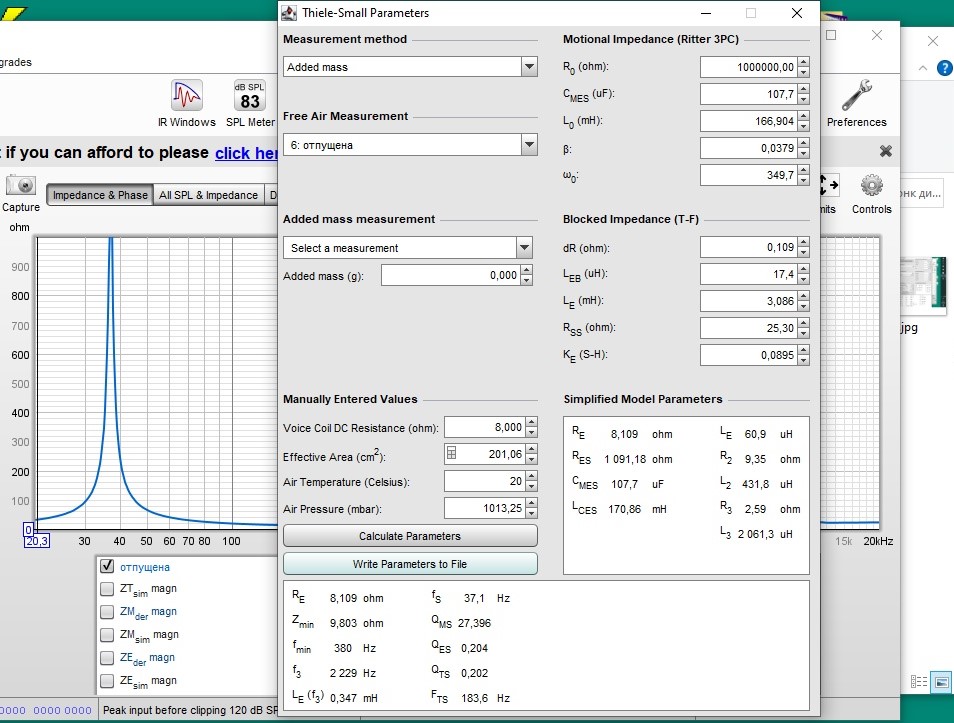This screenshot has width=954, height=723.
Task: Click the Capture camera icon
Action: click(21, 186)
